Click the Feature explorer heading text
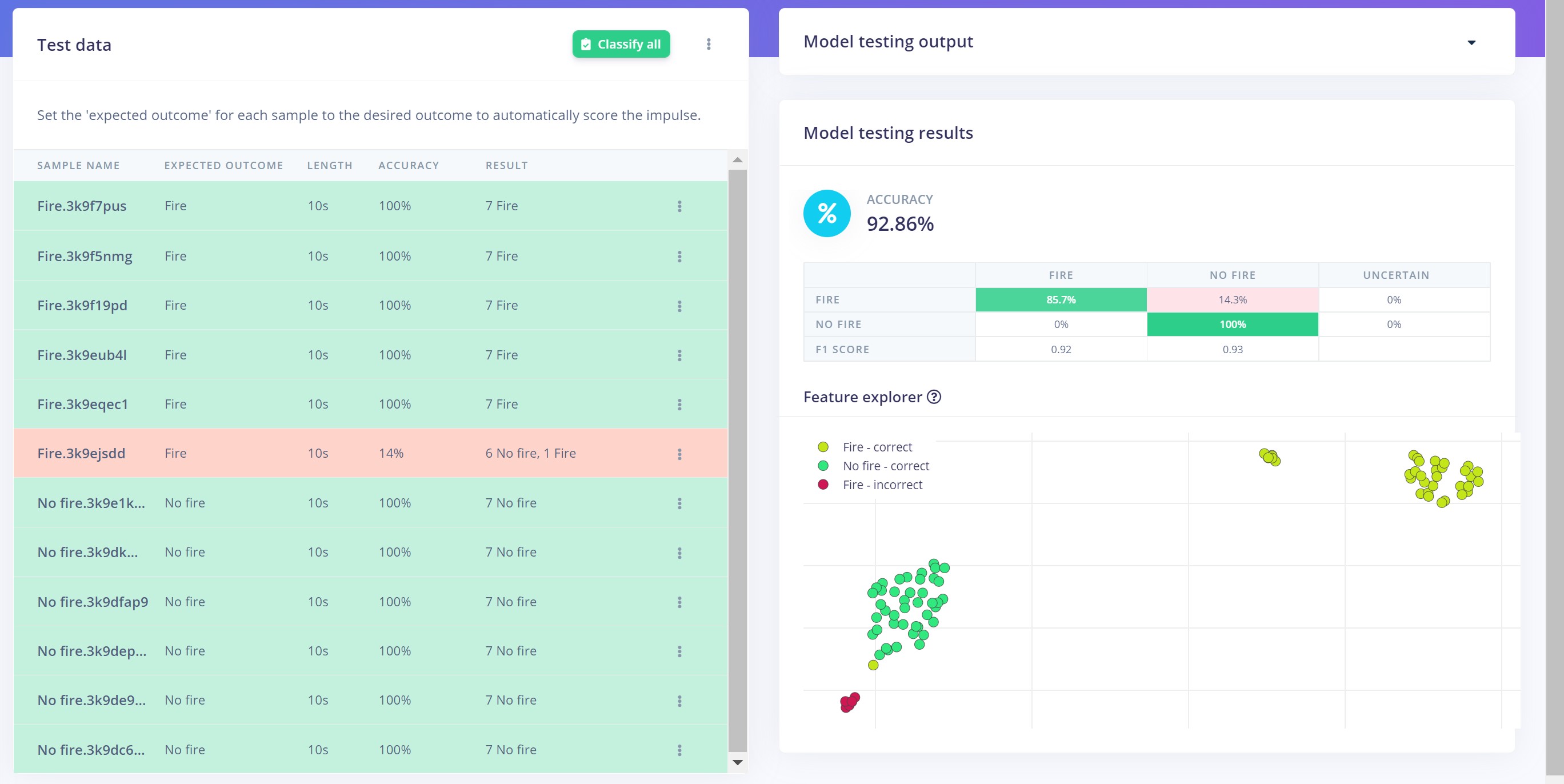 (x=862, y=397)
